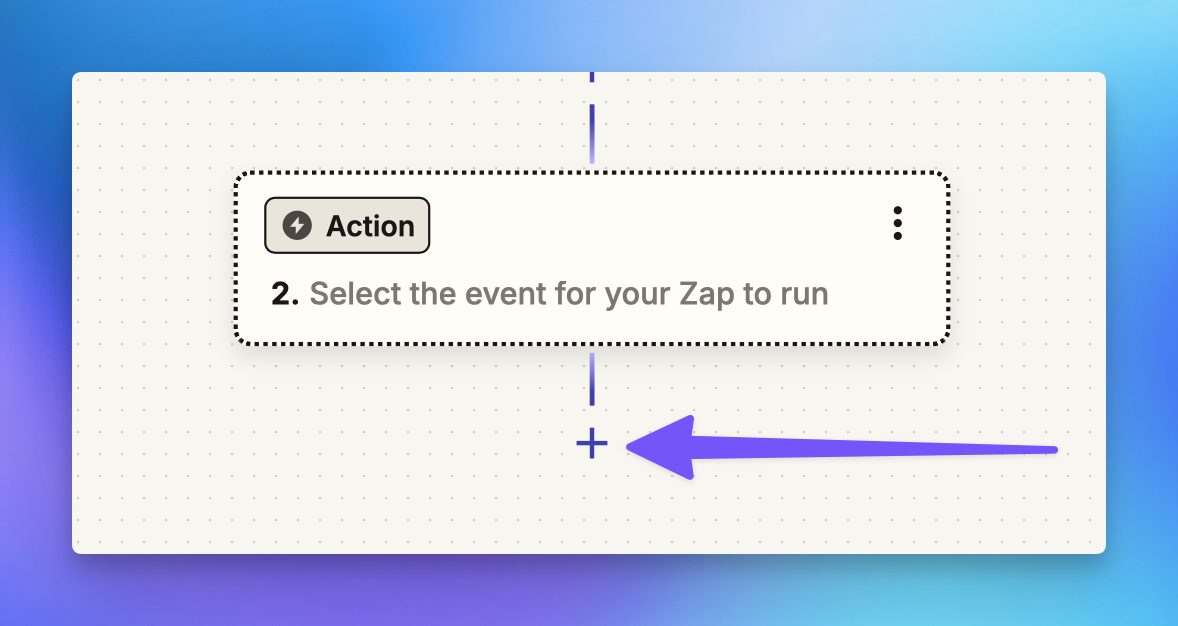Select the dotted-border Action step card
Image resolution: width=1178 pixels, height=626 pixels.
point(592,258)
